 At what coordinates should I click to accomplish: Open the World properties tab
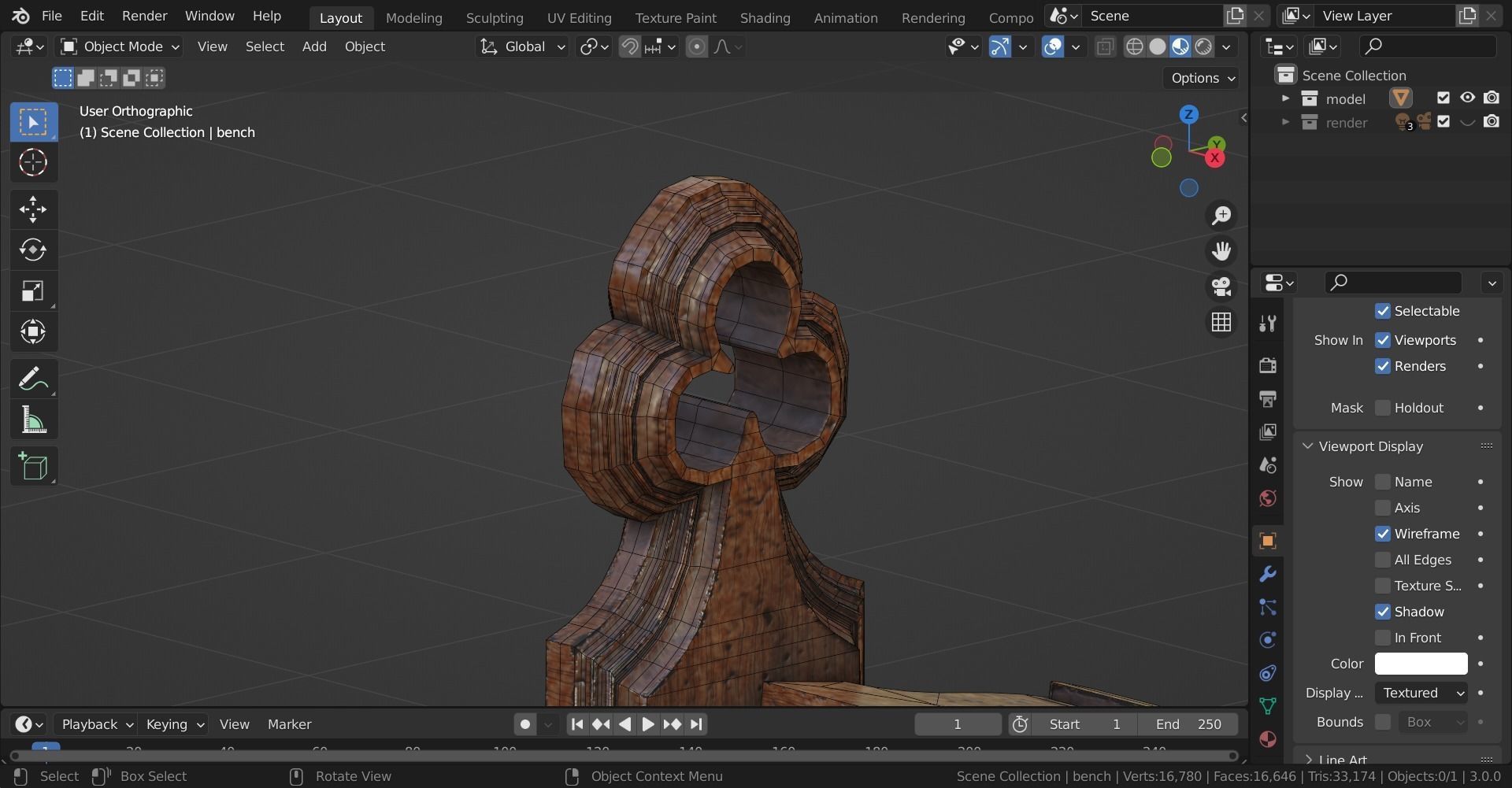point(1267,498)
